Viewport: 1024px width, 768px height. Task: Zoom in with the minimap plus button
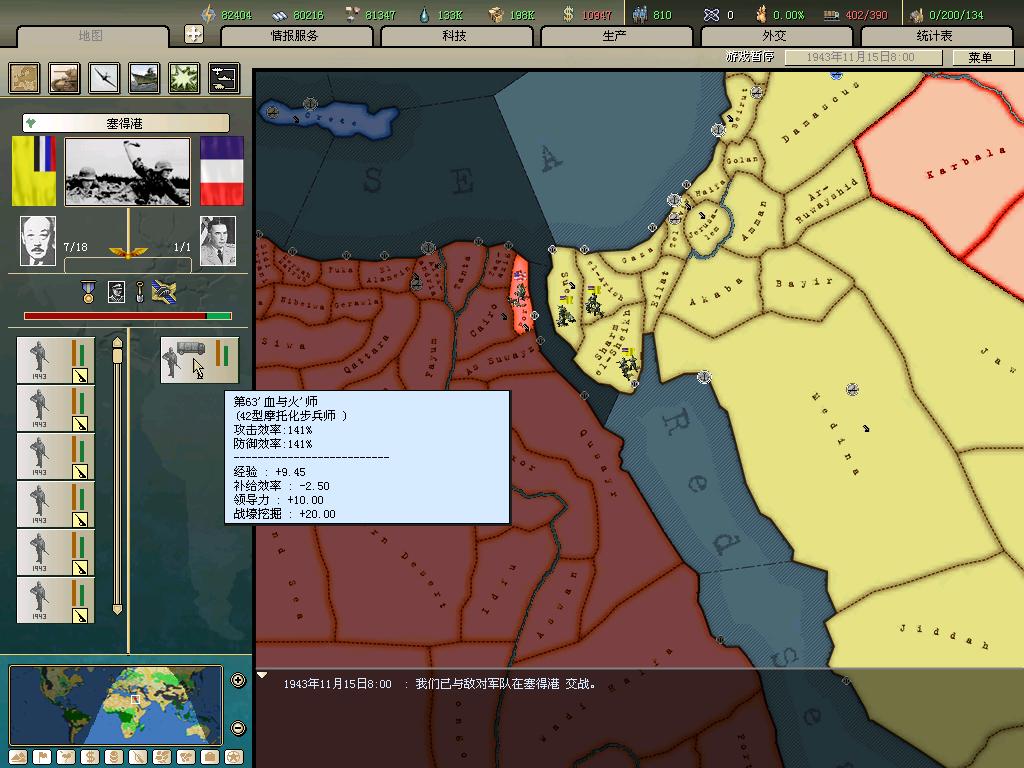pyautogui.click(x=238, y=681)
